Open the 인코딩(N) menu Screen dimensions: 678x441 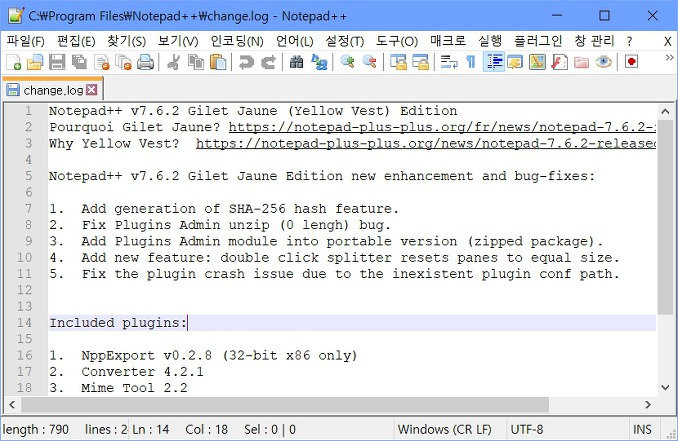237,41
